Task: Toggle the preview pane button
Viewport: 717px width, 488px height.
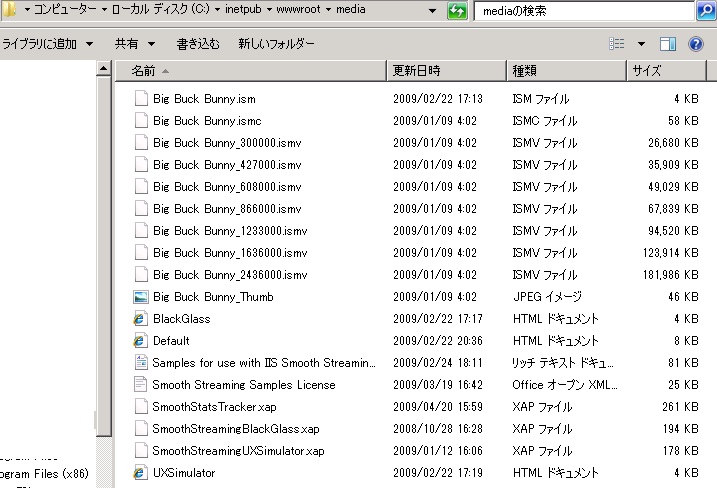Action: tap(668, 44)
